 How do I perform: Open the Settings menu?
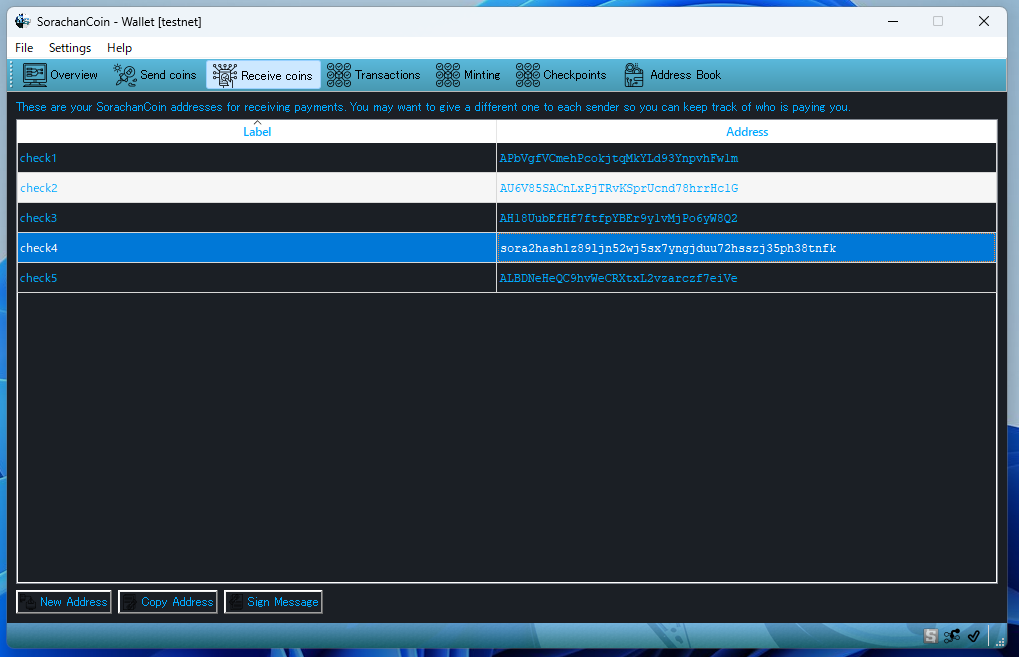[x=70, y=48]
